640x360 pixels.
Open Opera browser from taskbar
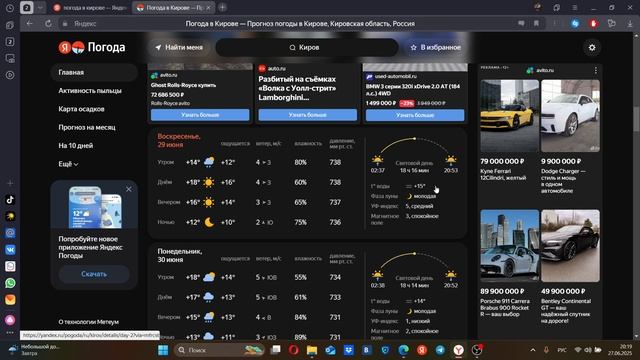[x=293, y=350]
